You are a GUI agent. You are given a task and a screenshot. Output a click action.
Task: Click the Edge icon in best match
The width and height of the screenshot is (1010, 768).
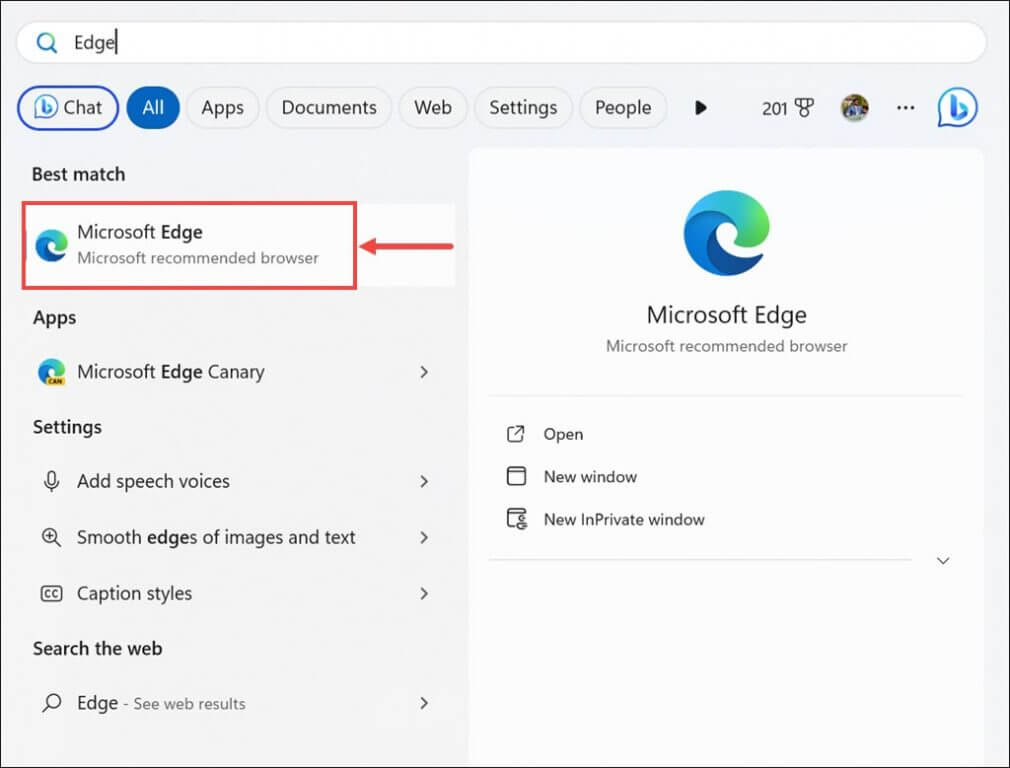click(52, 245)
